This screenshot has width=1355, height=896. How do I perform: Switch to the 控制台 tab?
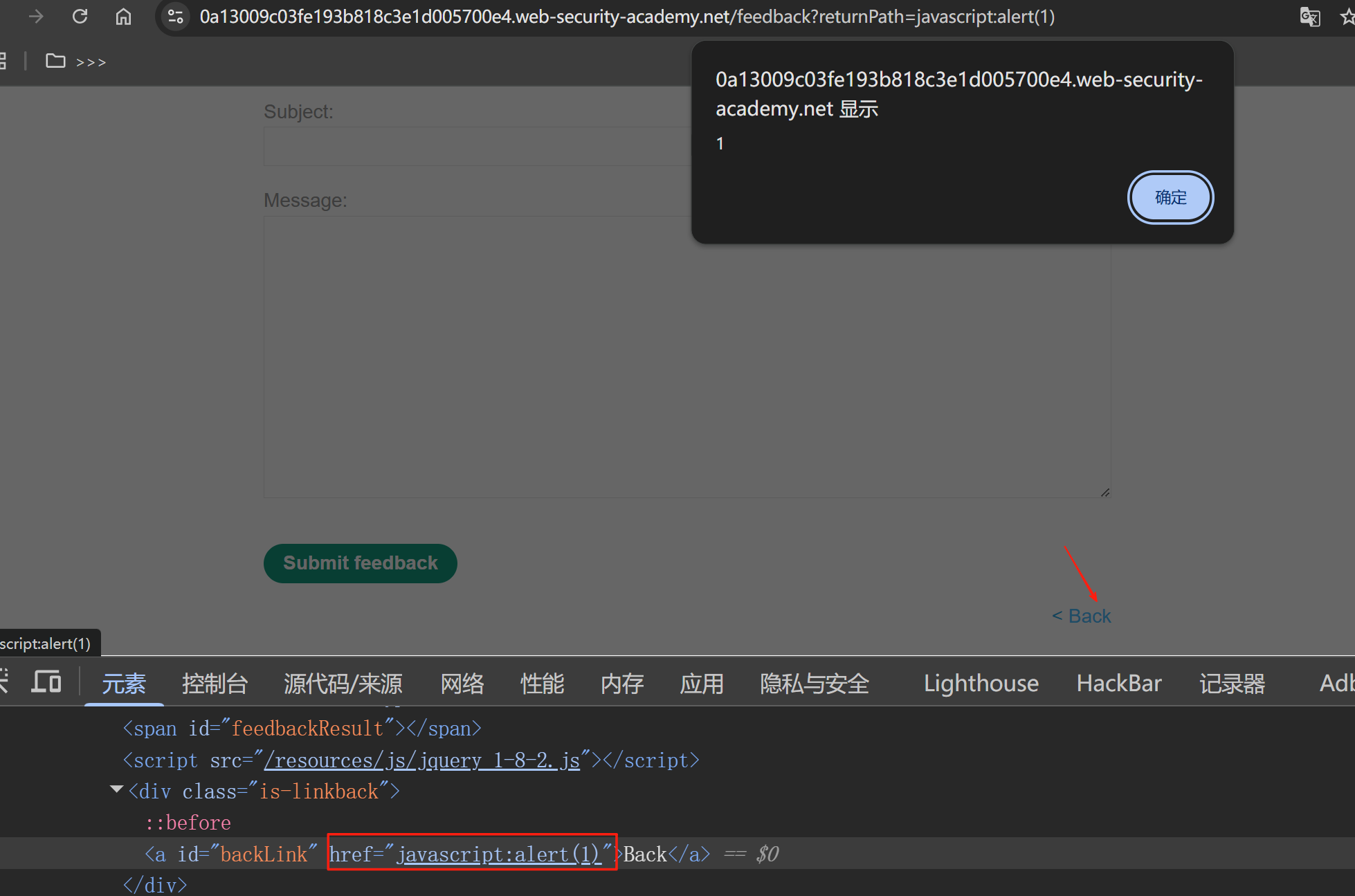tap(215, 684)
